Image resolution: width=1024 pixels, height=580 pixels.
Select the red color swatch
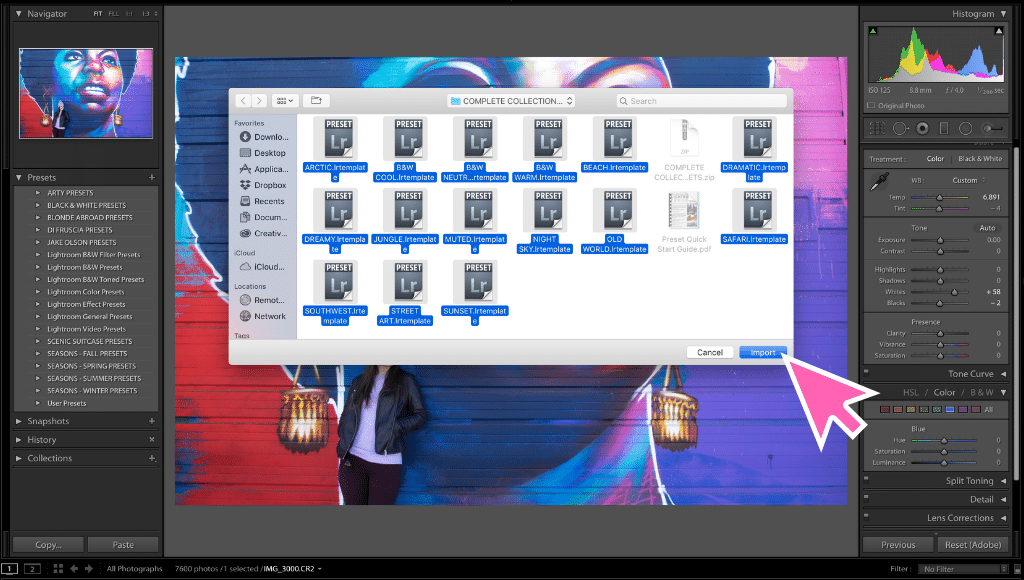tap(885, 410)
